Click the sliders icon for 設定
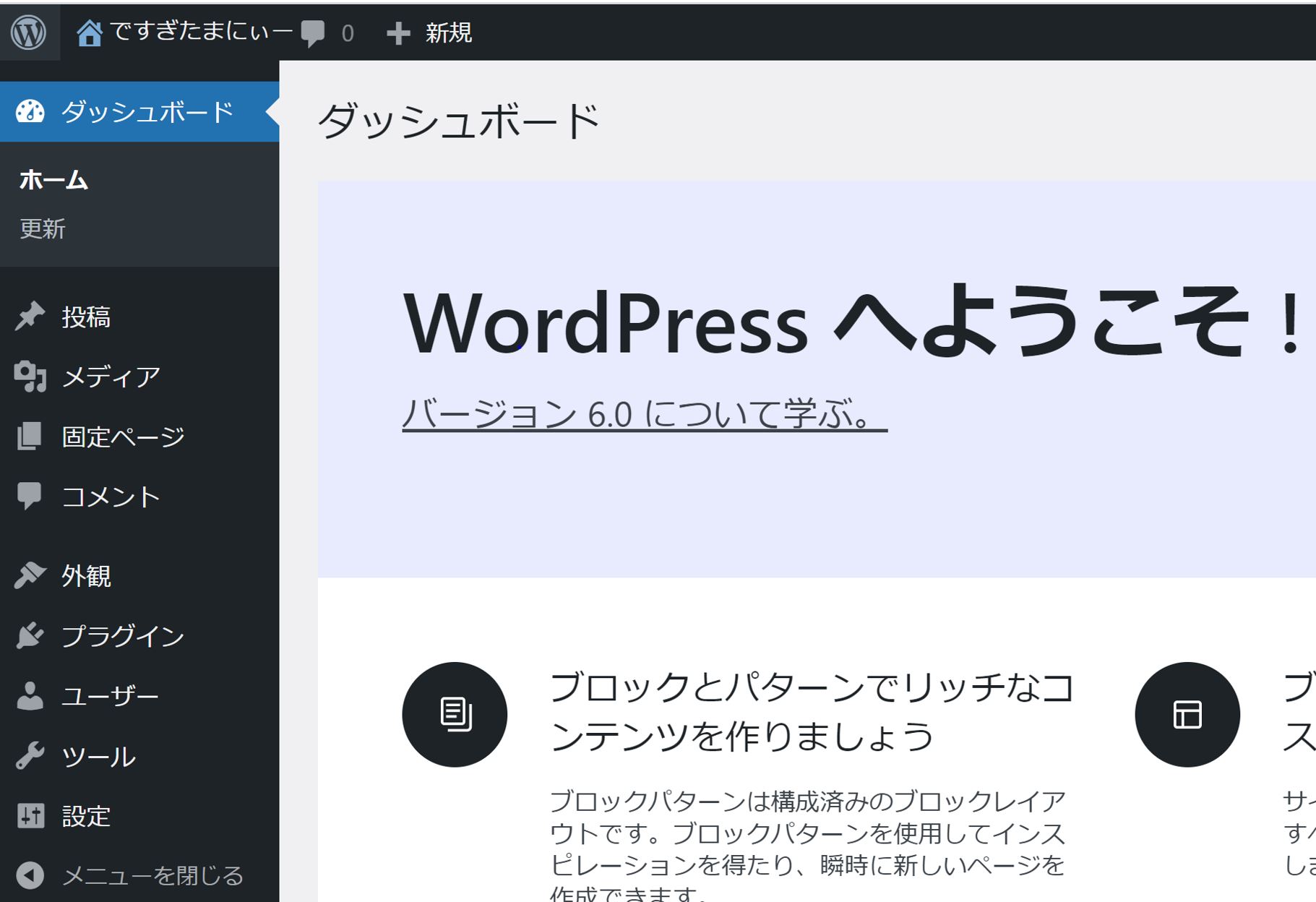This screenshot has height=902, width=1316. (x=30, y=816)
